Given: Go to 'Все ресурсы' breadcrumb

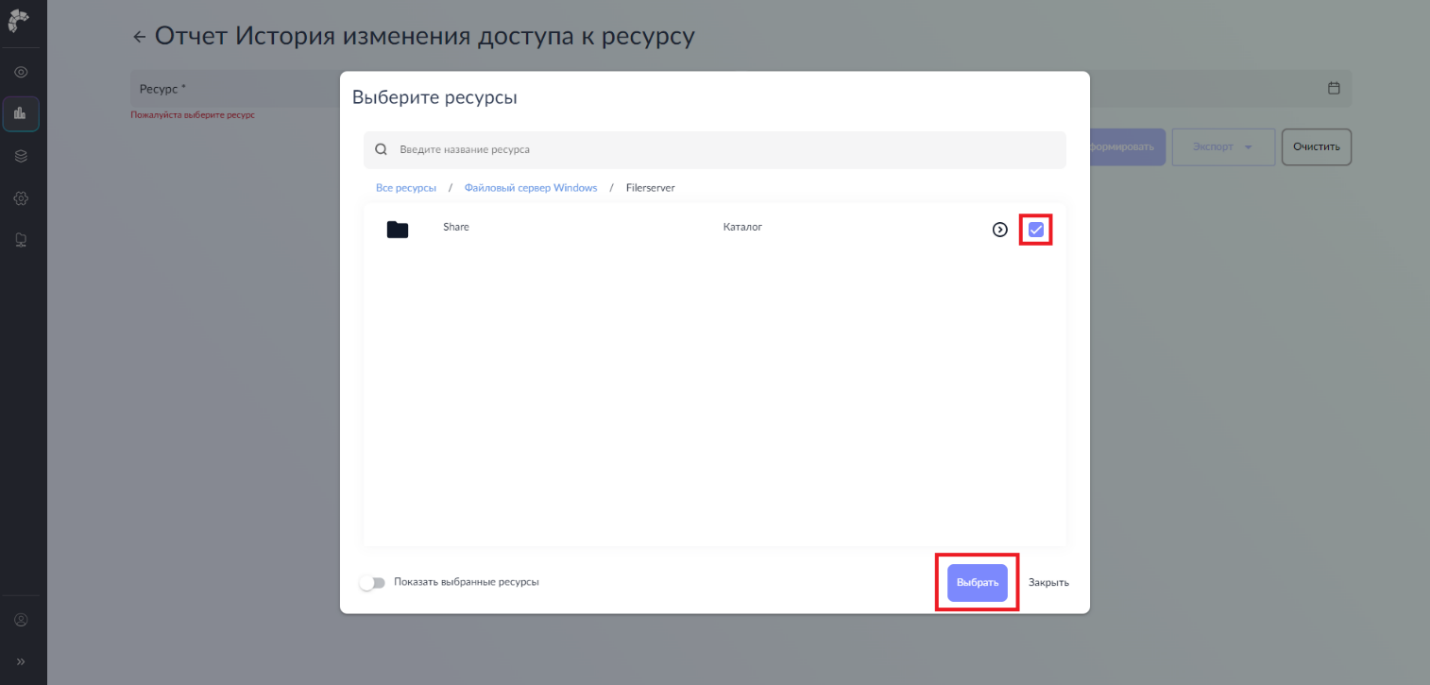Looking at the screenshot, I should click(x=406, y=188).
